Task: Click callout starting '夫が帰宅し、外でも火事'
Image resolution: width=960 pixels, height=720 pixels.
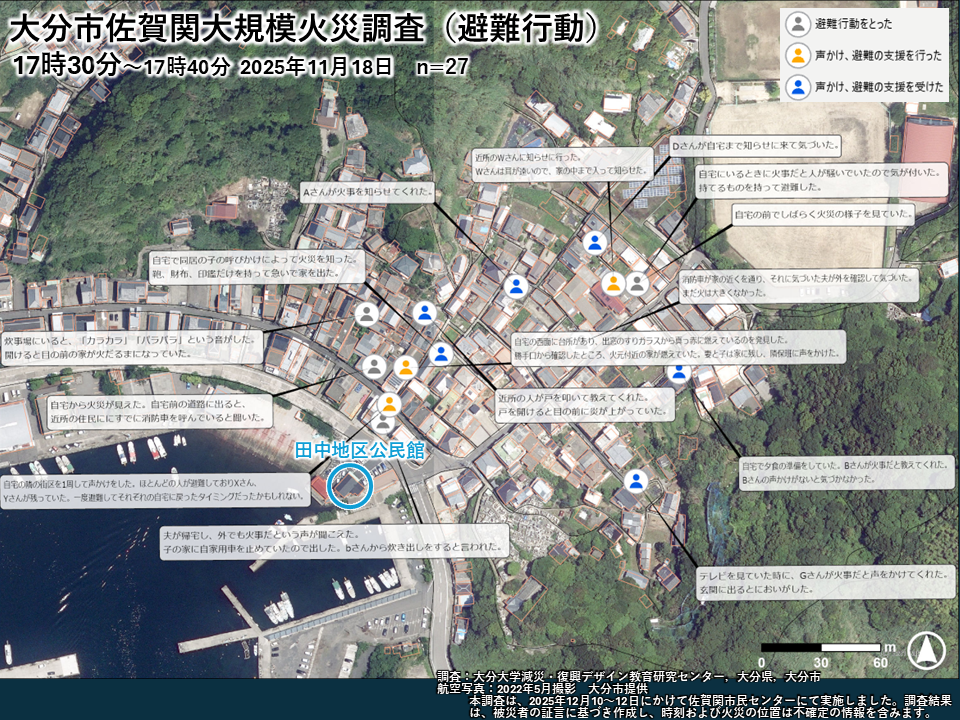Action: click(x=335, y=541)
